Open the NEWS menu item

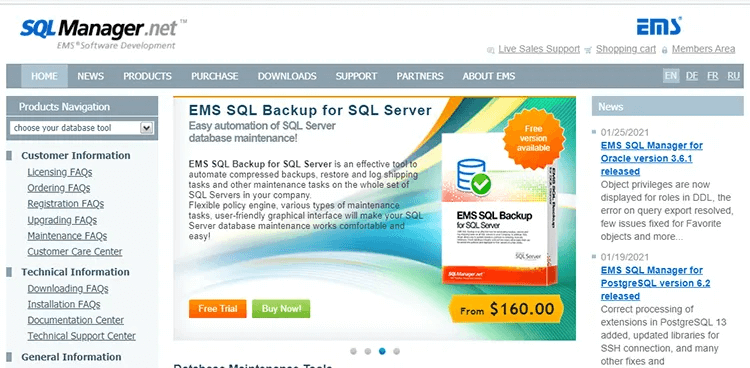click(90, 76)
